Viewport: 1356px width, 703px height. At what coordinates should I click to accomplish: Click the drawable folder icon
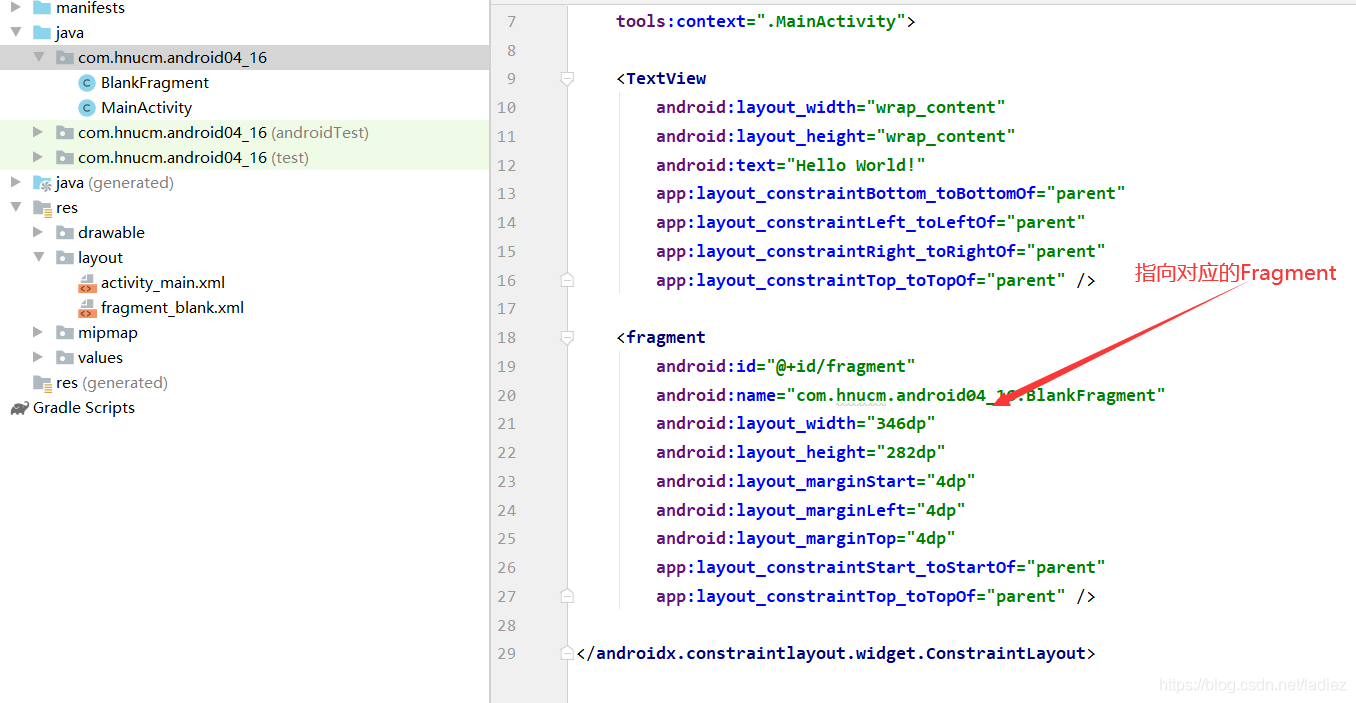(x=65, y=233)
